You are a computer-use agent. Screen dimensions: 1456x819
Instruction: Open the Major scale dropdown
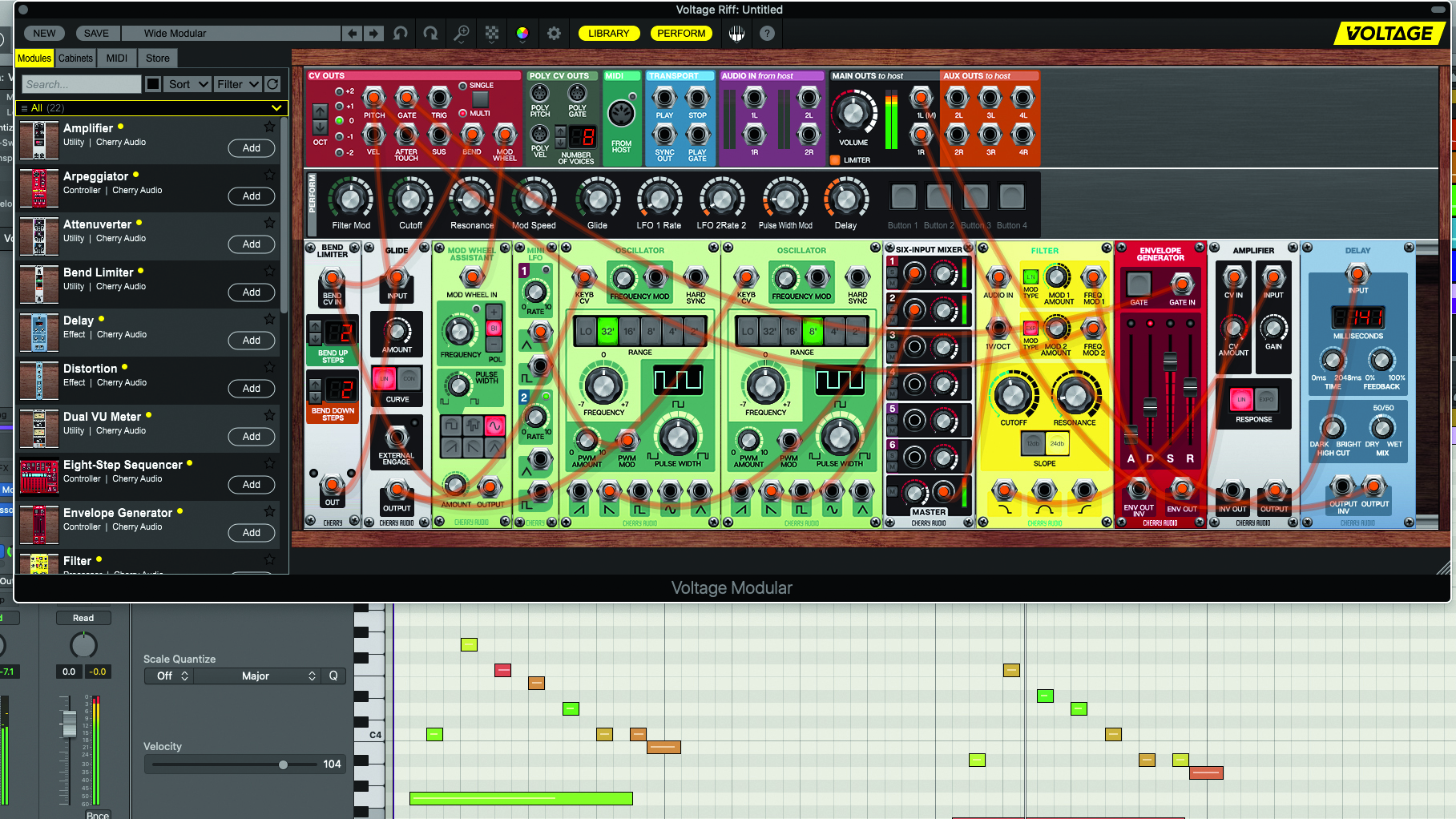tap(257, 676)
